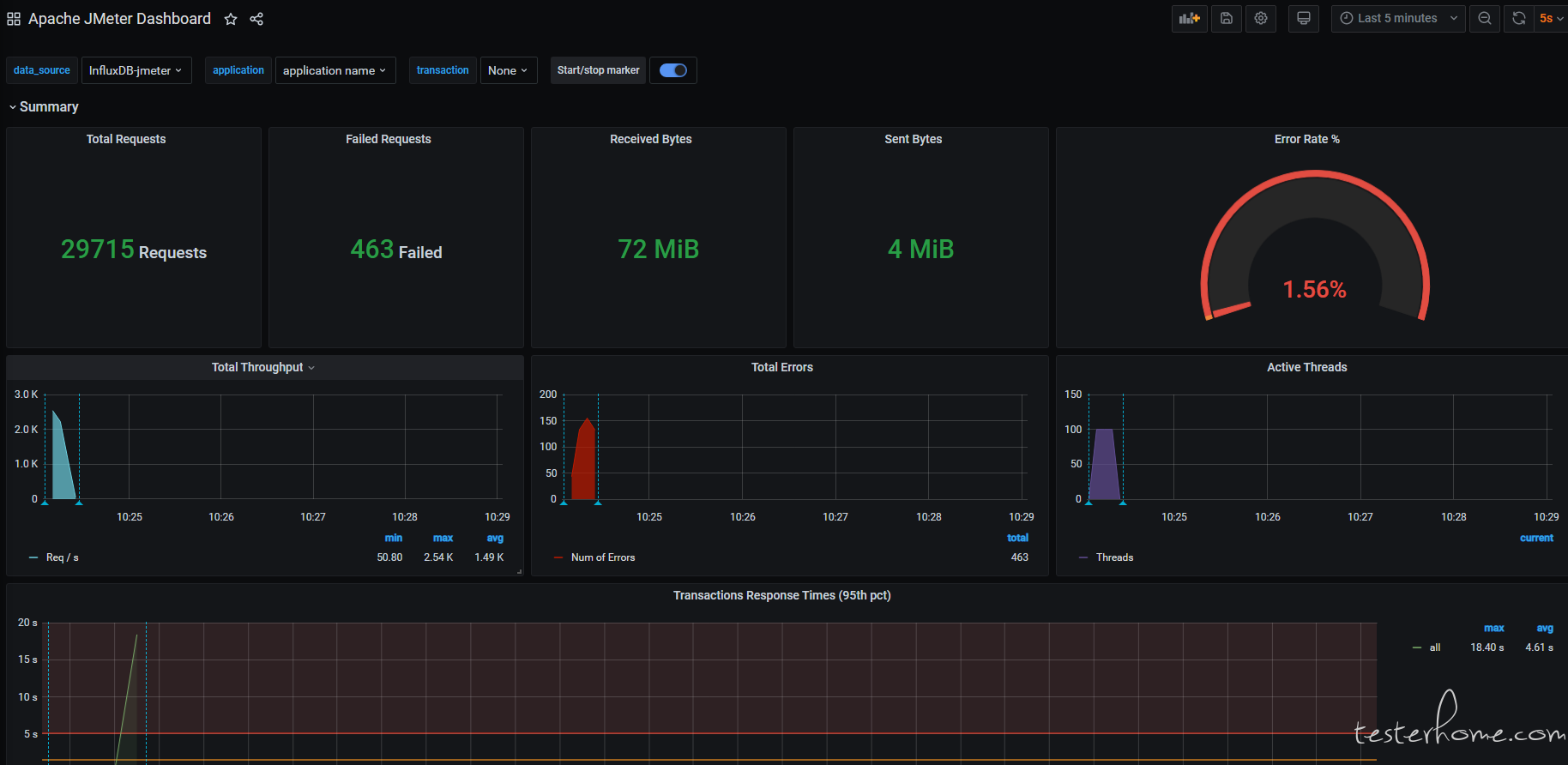Open Transactions Response Times panel title
This screenshot has width=1568, height=765.
tap(782, 595)
